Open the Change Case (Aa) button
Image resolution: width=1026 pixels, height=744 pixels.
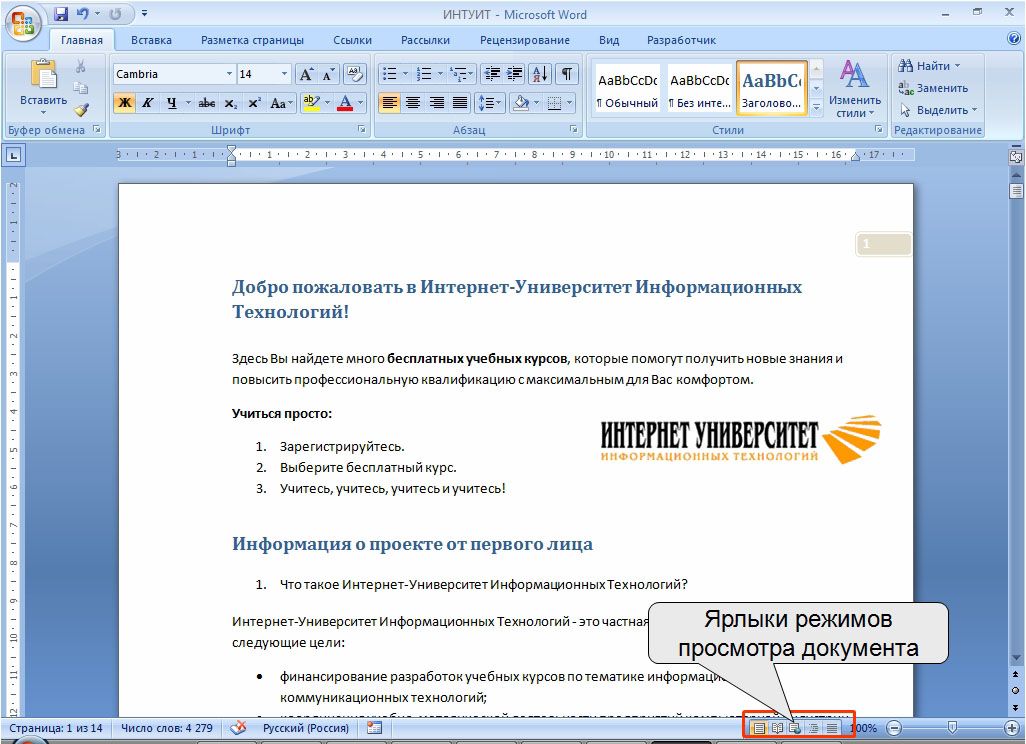click(x=280, y=103)
